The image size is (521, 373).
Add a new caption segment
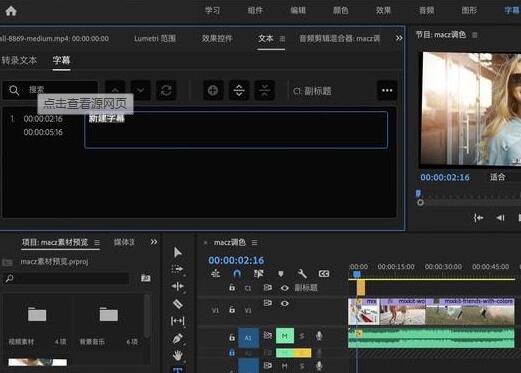click(x=213, y=90)
